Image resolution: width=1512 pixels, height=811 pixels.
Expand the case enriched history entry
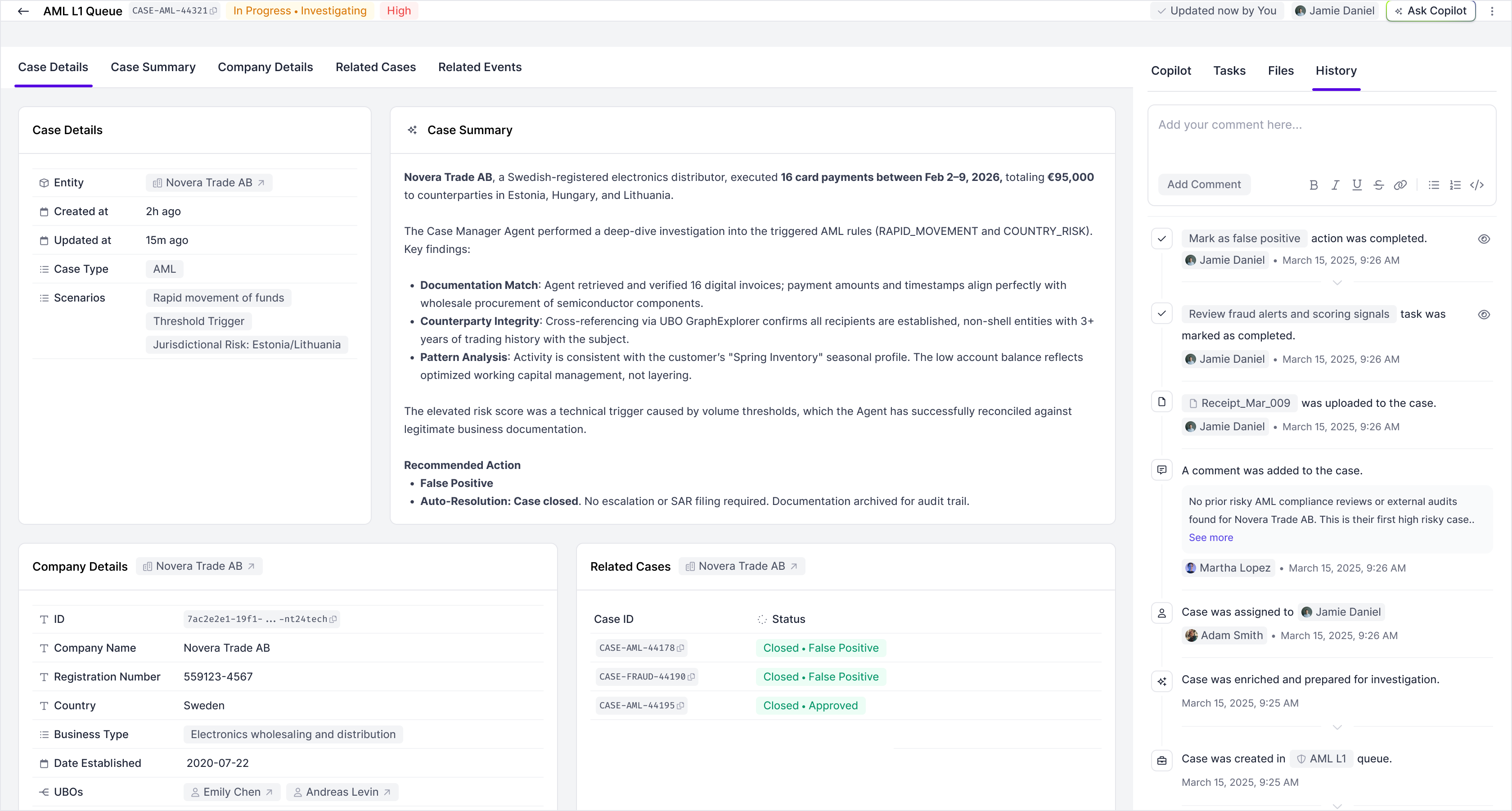tap(1337, 728)
